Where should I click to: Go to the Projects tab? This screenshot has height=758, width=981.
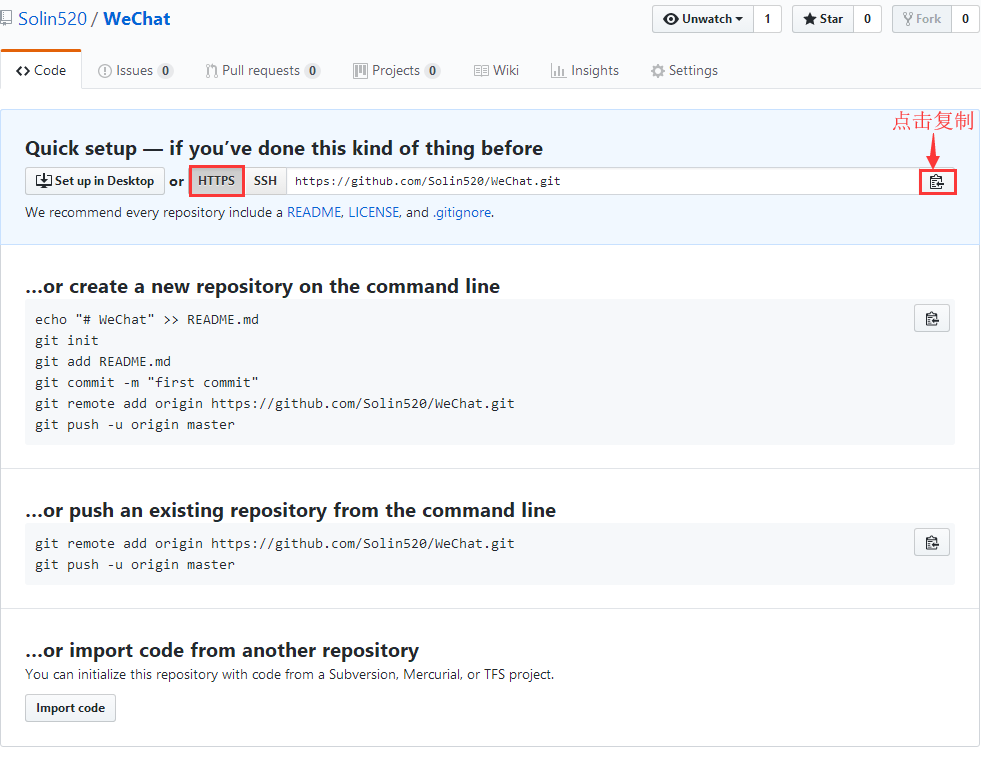[x=397, y=71]
